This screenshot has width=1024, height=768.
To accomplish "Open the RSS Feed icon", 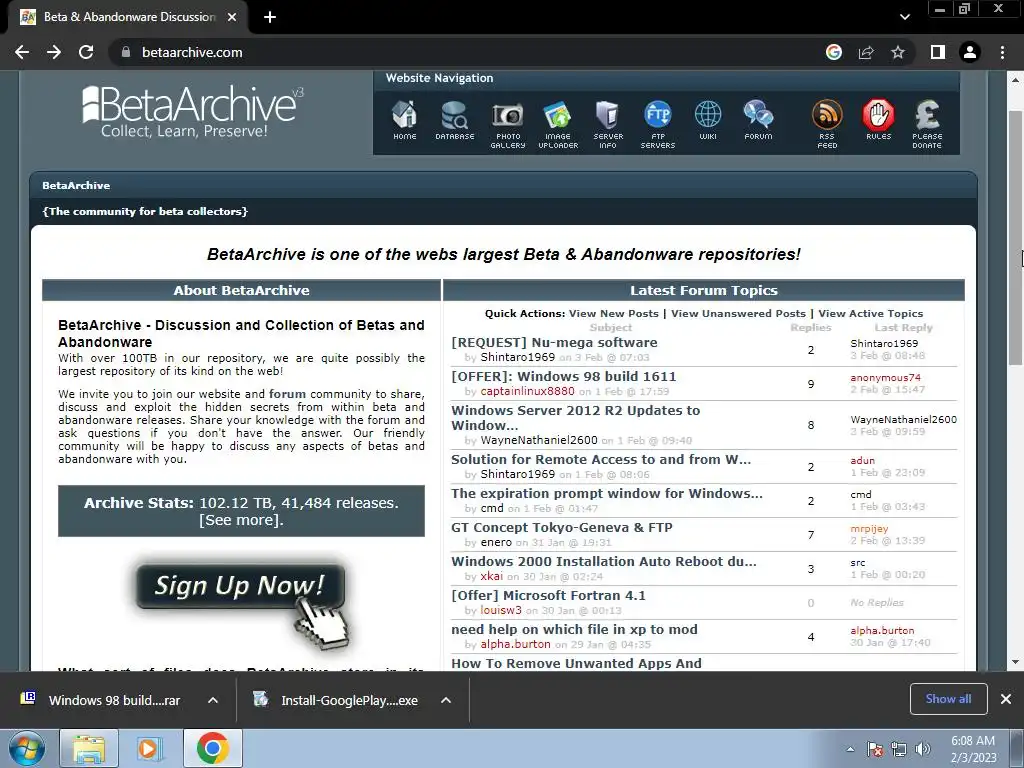I will tap(827, 125).
